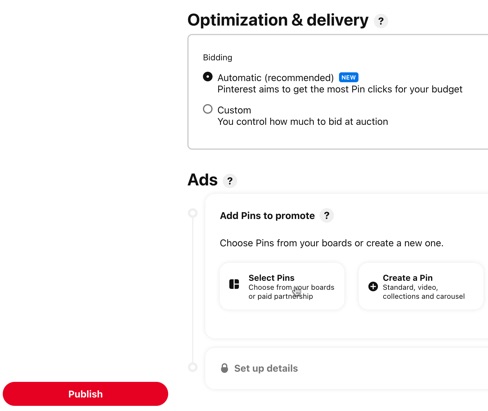488x411 pixels.
Task: Select Custom bidding radio button
Action: click(x=208, y=109)
